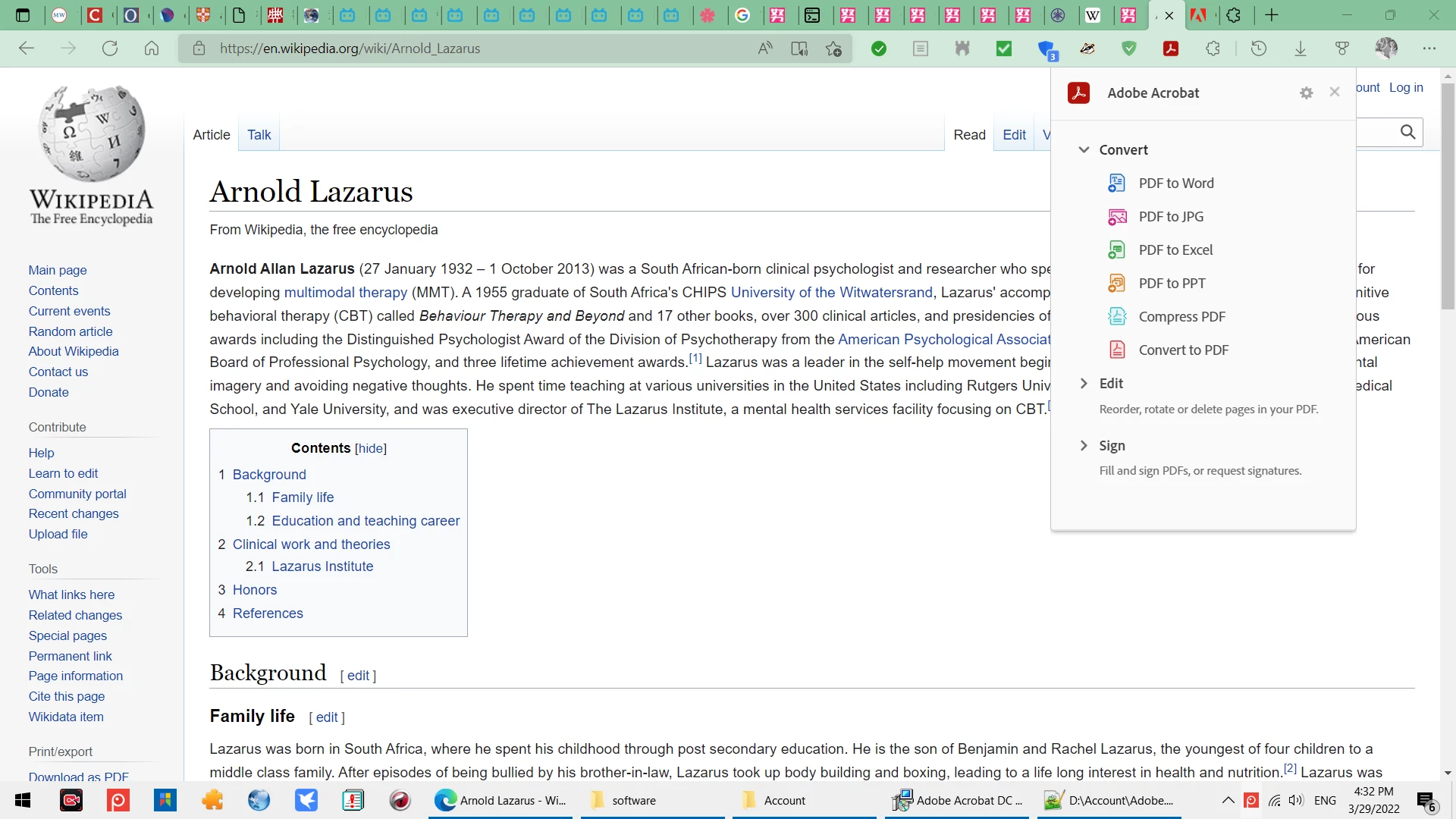Open the multimodal therapy link
This screenshot has height=819, width=1456.
[x=345, y=293]
